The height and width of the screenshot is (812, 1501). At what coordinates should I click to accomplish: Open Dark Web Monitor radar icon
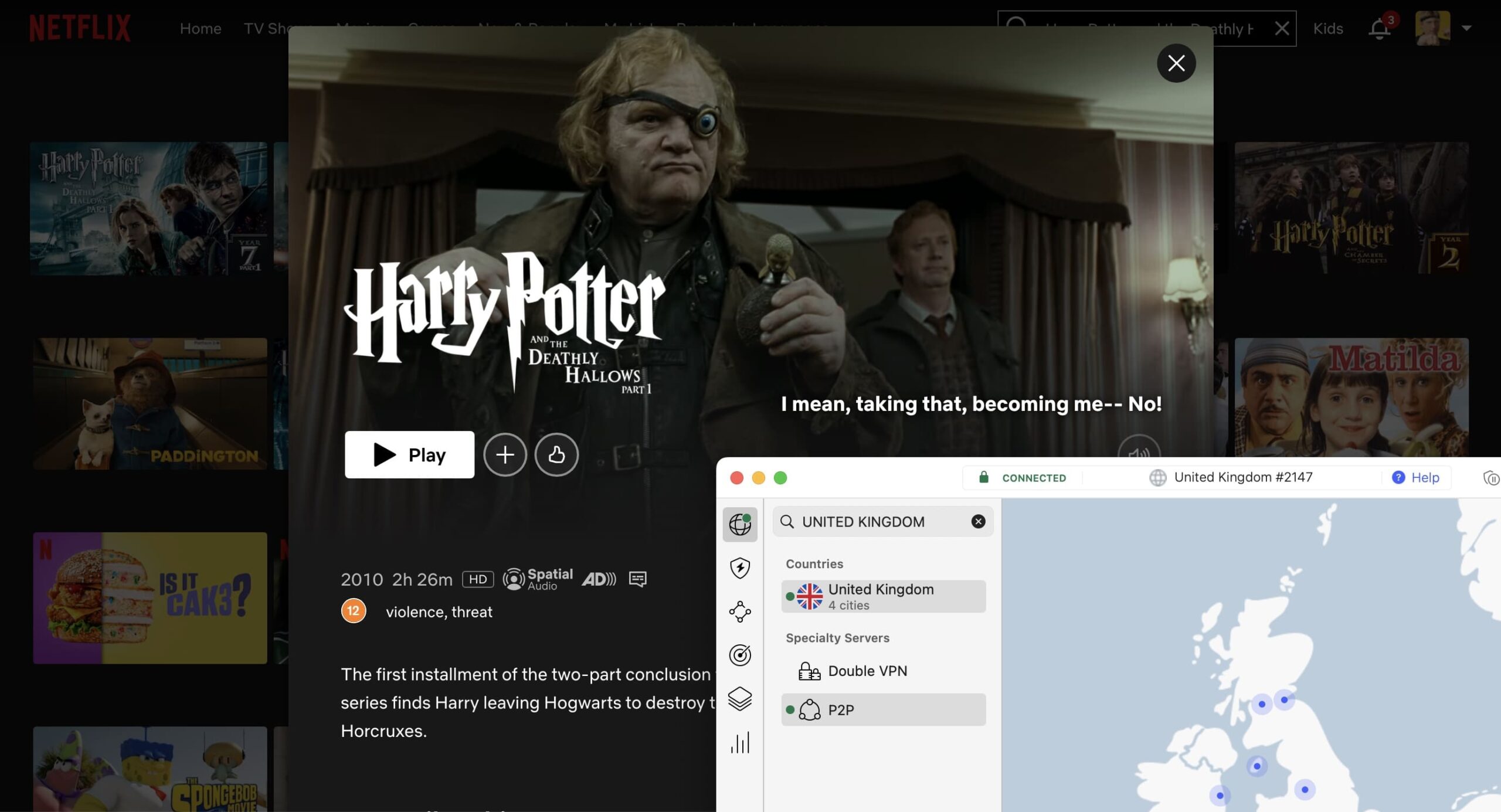pos(741,655)
